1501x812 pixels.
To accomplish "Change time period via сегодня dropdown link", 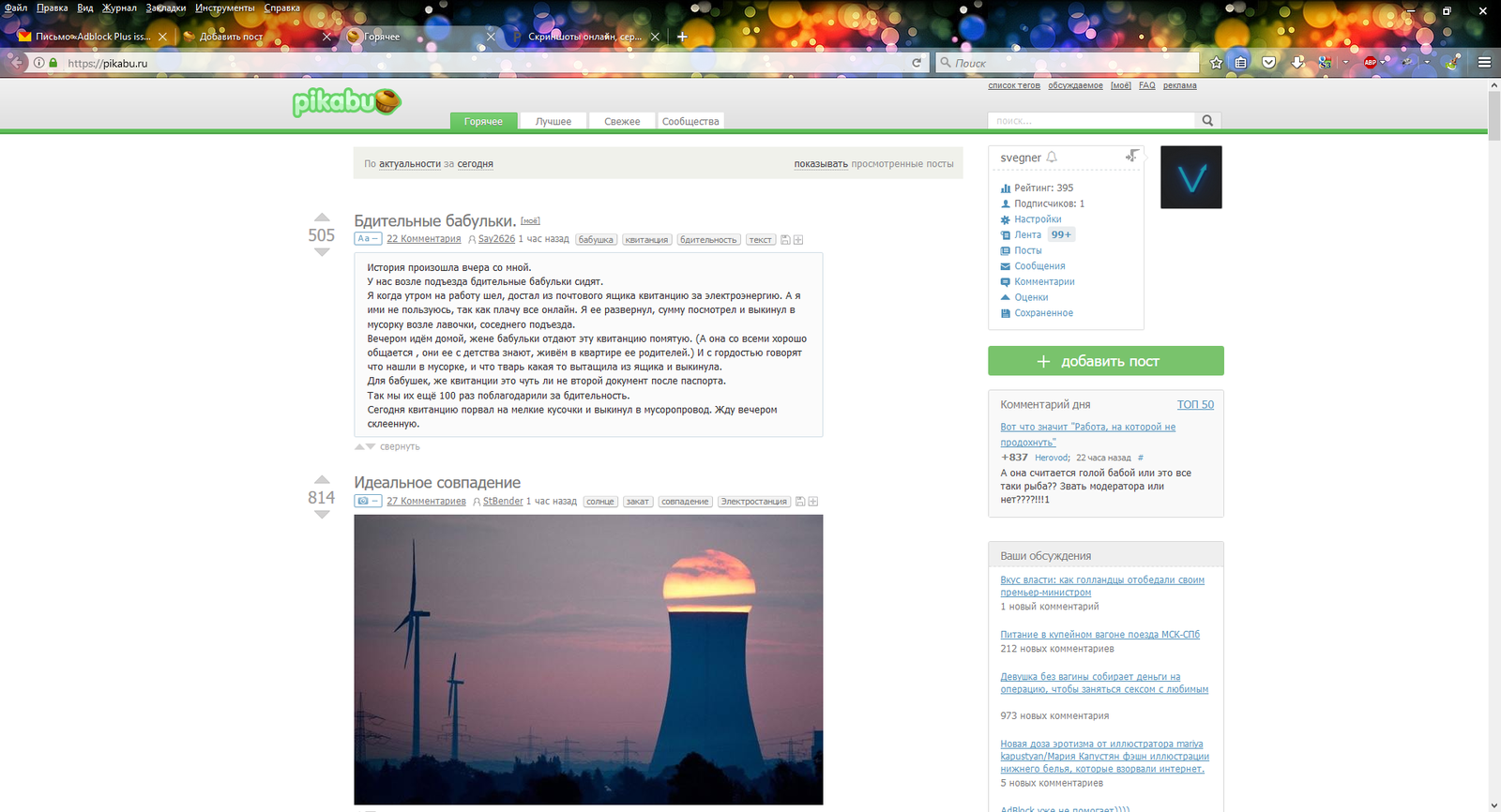I will (476, 164).
